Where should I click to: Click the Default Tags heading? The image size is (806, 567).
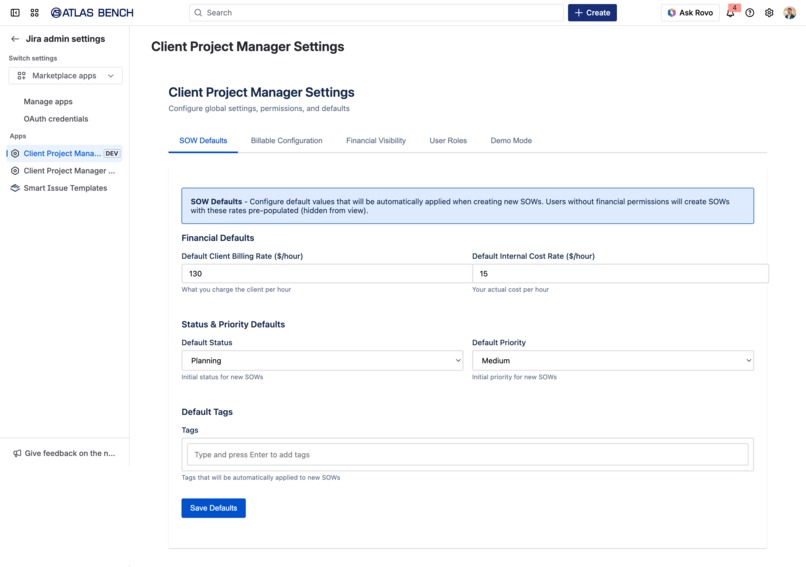[207, 412]
